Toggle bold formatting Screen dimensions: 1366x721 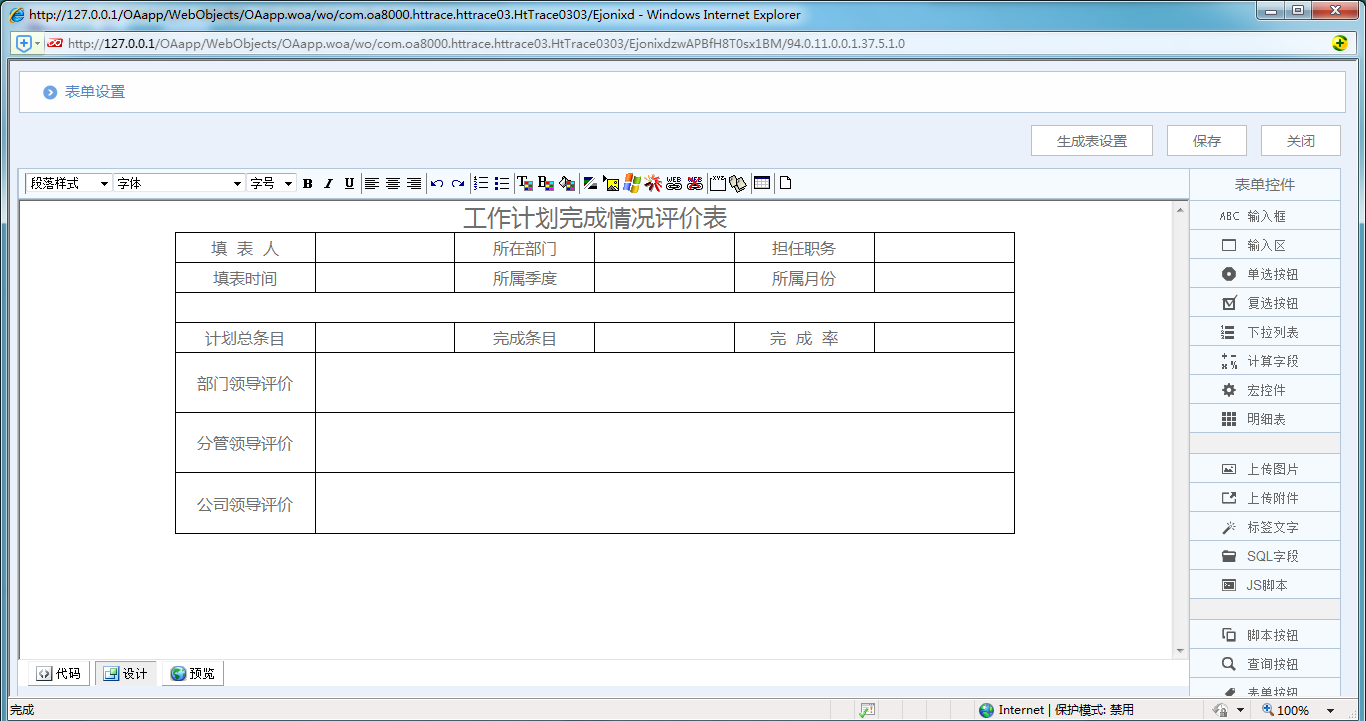click(x=307, y=183)
